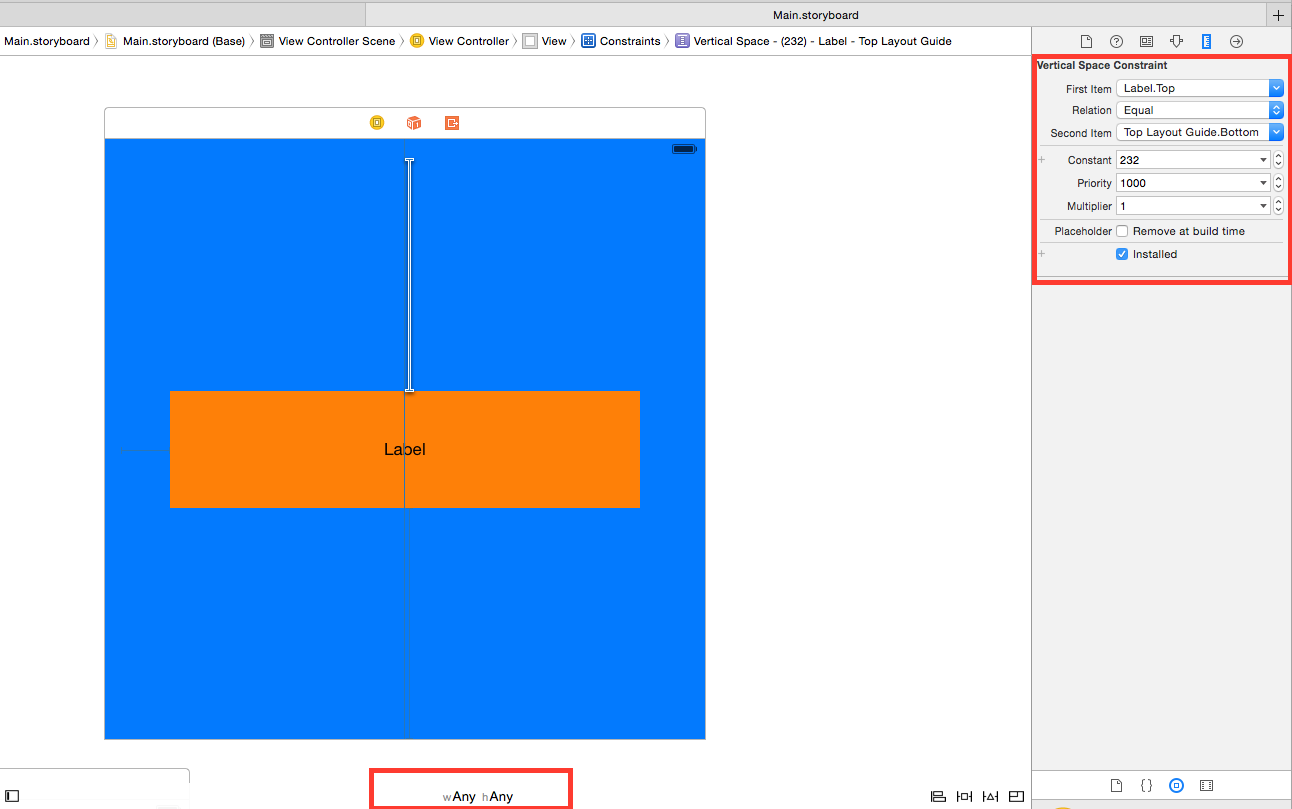This screenshot has height=809, width=1292.
Task: Add variation for Constant with plus
Action: 1042,160
